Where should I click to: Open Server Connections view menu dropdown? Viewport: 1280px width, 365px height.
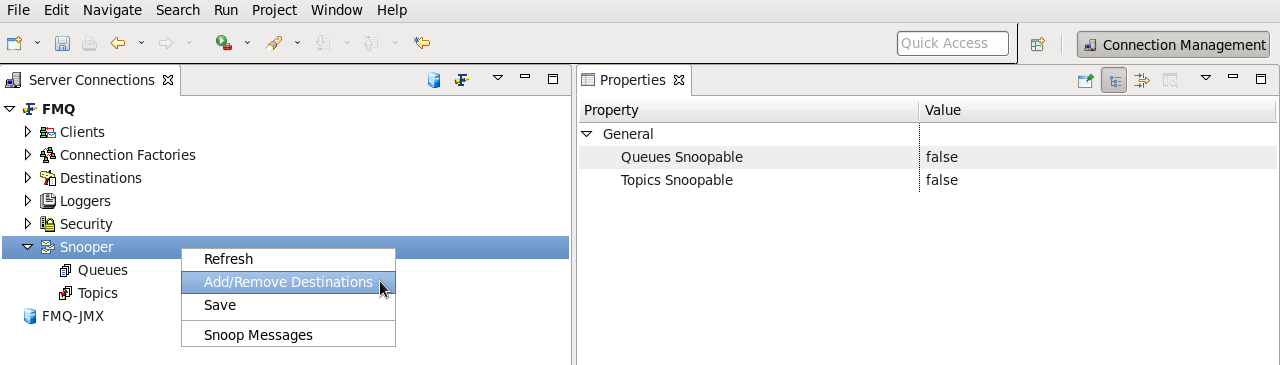pos(497,78)
